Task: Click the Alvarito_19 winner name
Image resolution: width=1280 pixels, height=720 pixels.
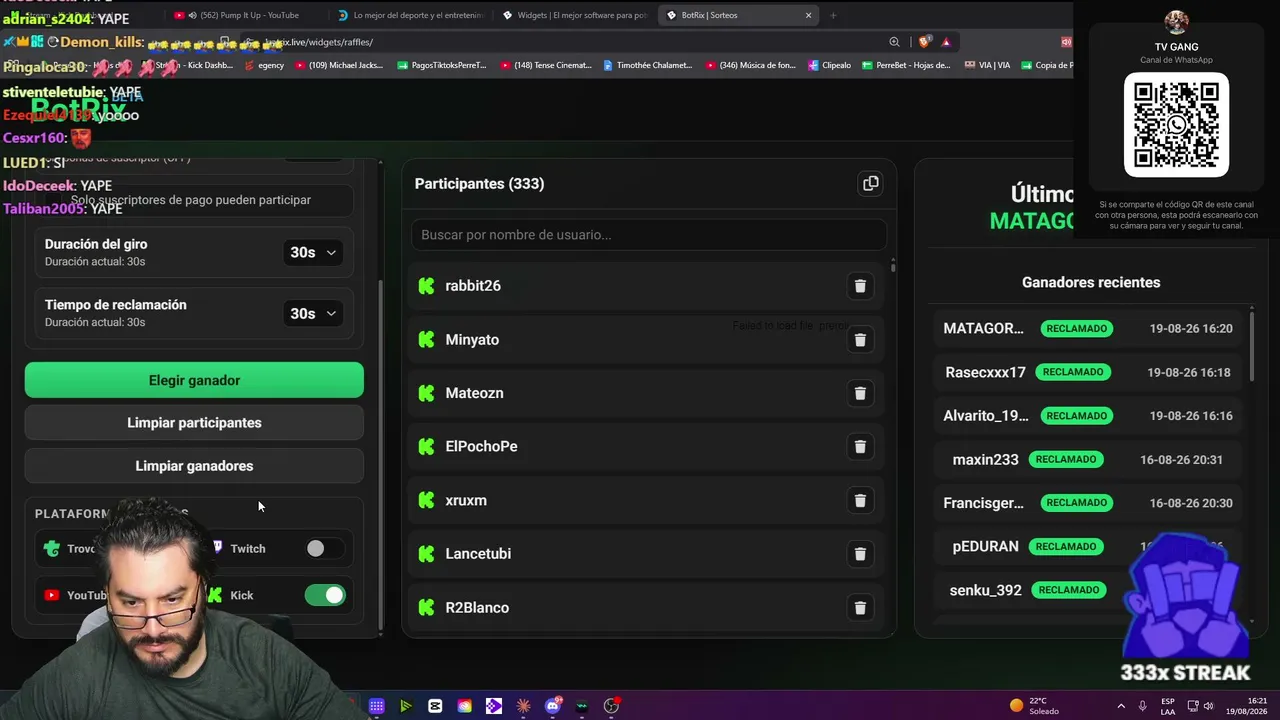Action: pyautogui.click(x=986, y=416)
